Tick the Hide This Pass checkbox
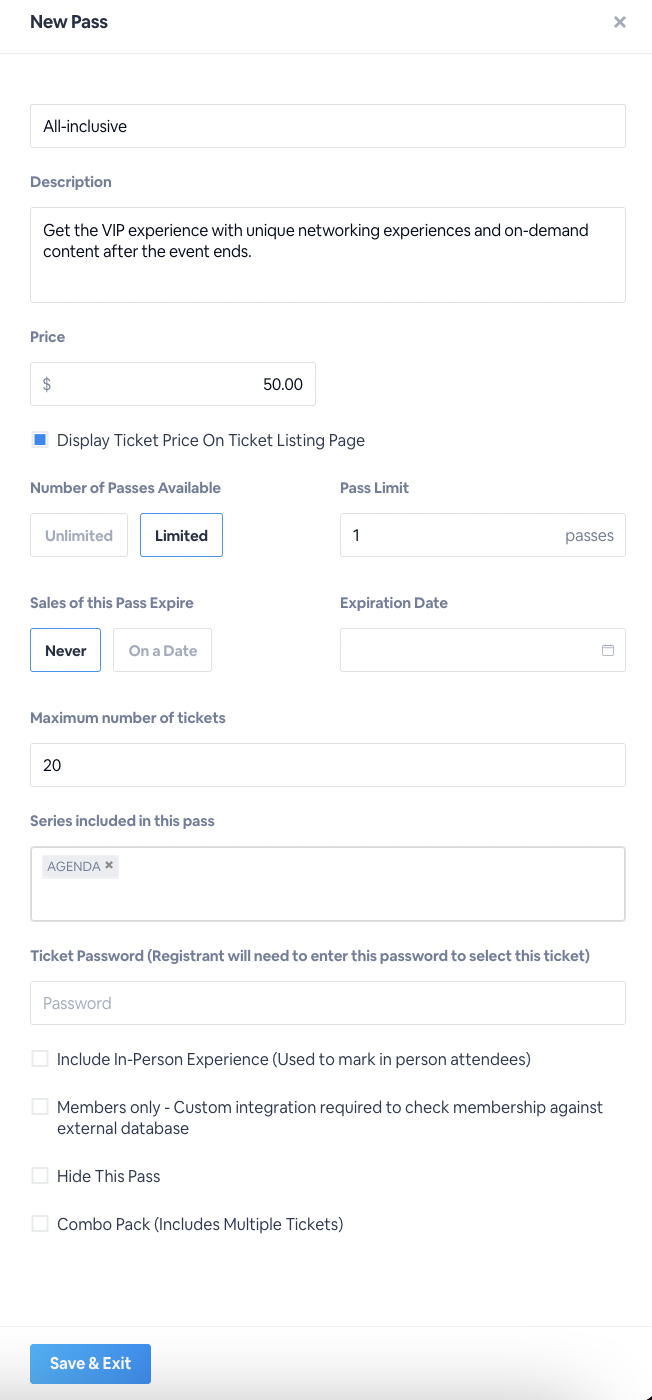The height and width of the screenshot is (1400, 652). click(40, 1176)
